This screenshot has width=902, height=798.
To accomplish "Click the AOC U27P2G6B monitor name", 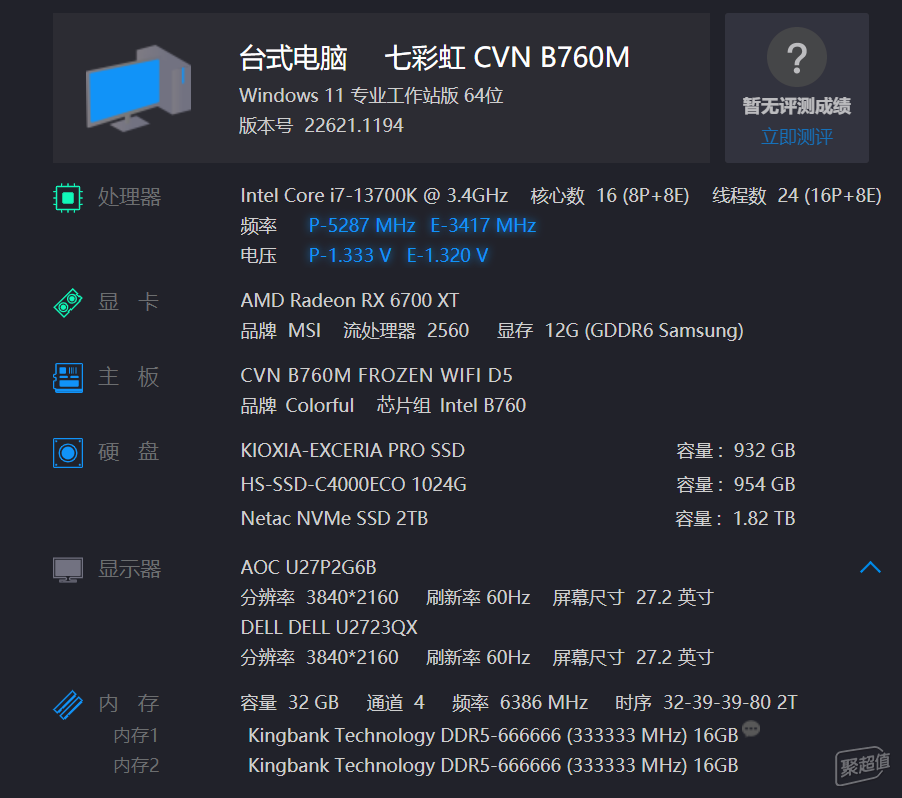I will 308,568.
